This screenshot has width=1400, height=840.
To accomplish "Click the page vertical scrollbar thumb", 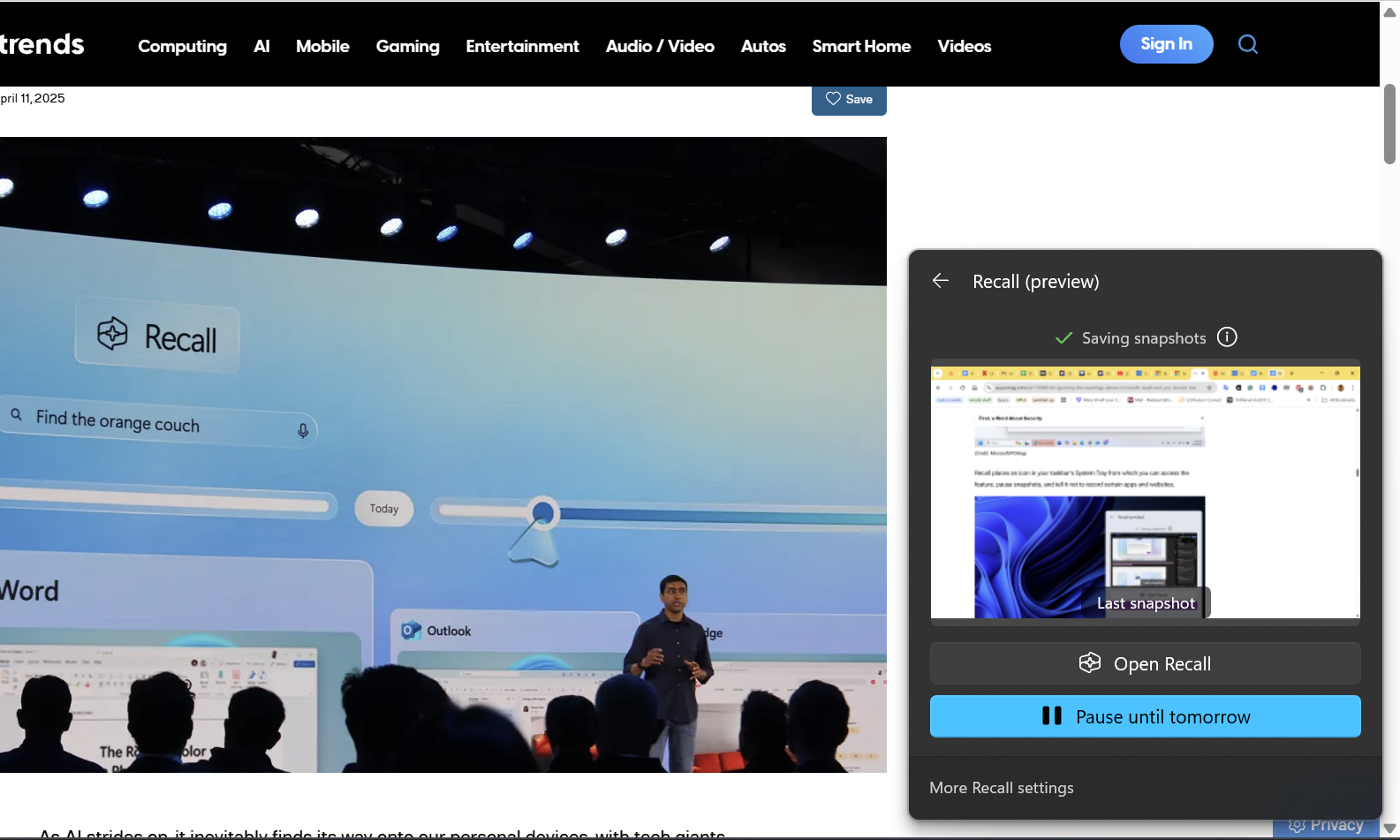I will (1389, 124).
